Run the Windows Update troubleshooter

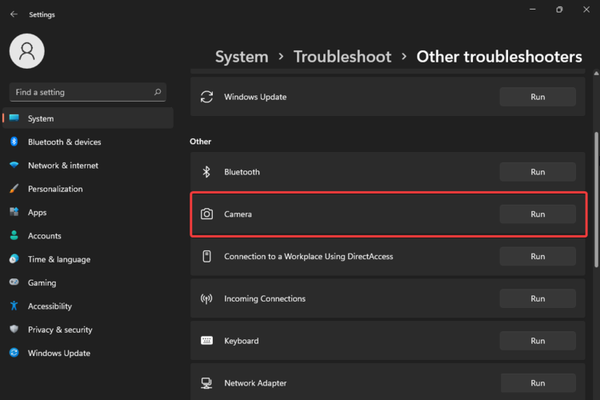[537, 97]
